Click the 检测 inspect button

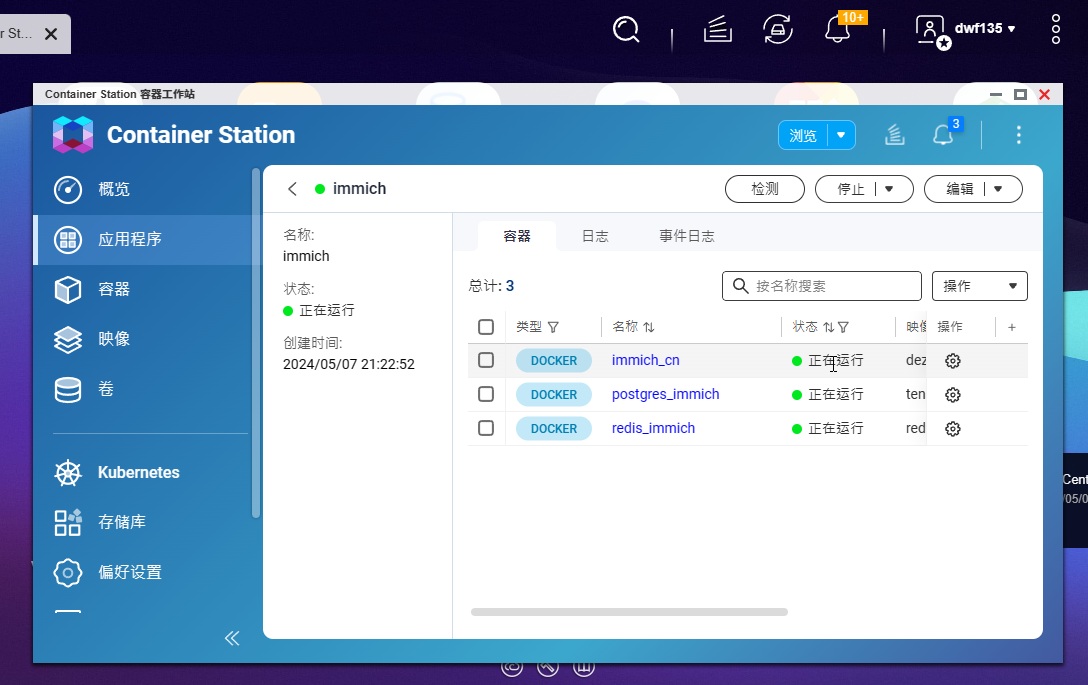765,189
